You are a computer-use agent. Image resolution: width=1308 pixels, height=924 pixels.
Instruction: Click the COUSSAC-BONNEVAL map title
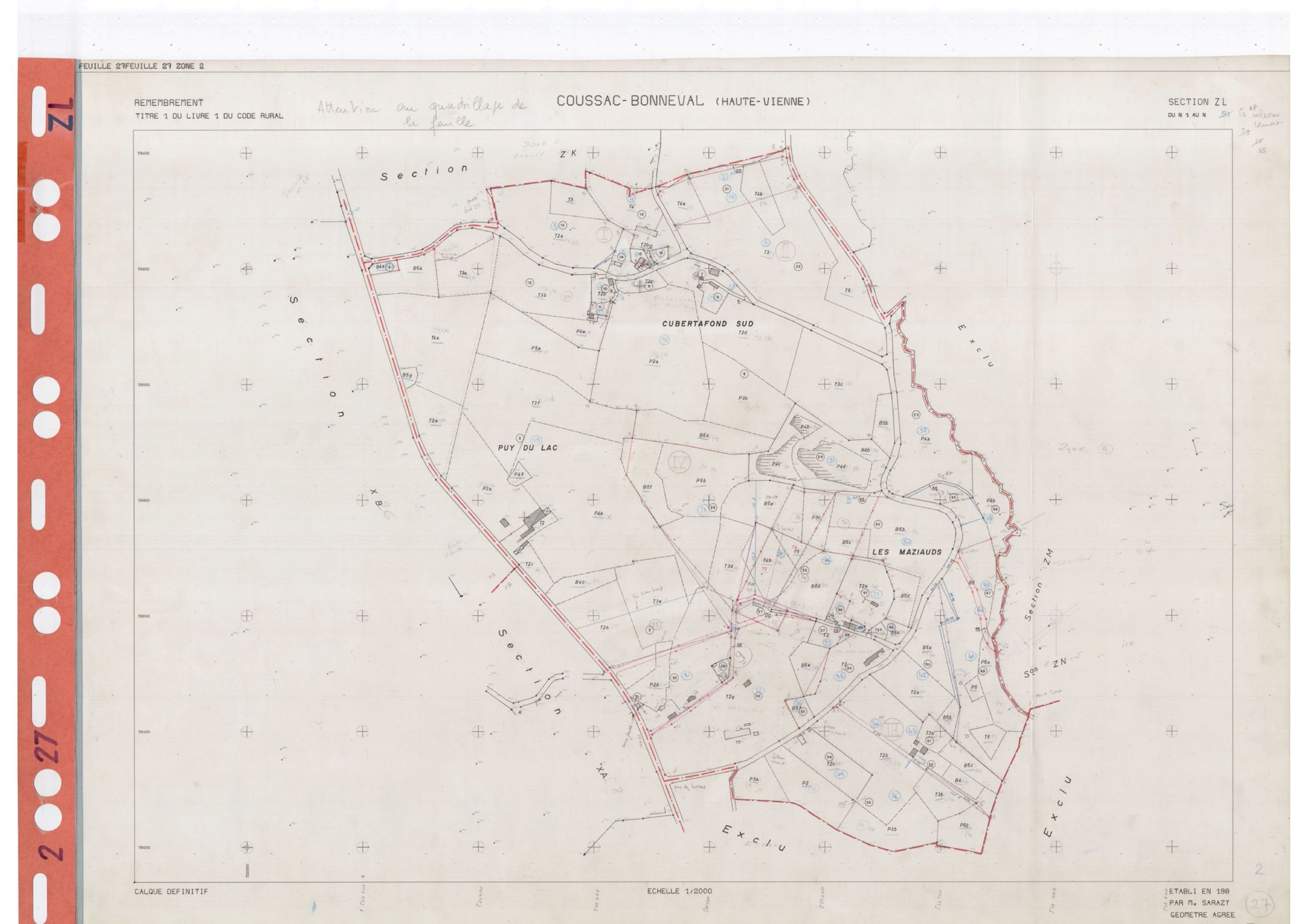click(x=630, y=101)
